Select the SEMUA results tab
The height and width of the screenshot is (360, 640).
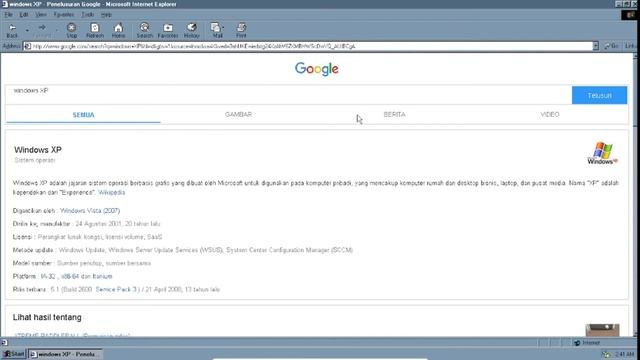pos(83,115)
